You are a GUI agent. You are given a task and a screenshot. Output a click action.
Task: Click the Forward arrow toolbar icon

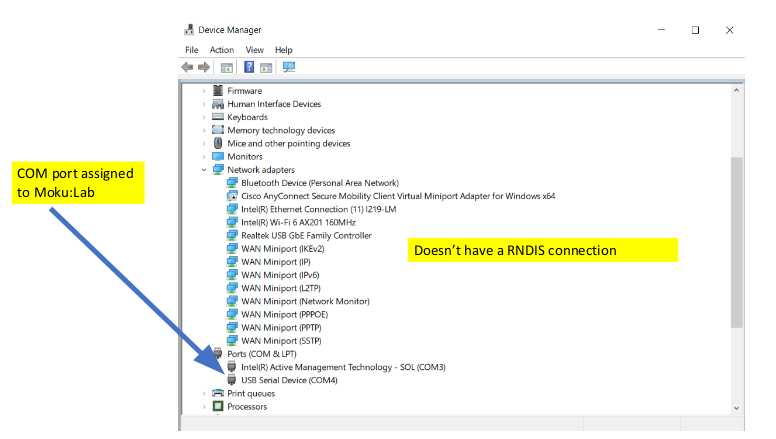pos(203,67)
